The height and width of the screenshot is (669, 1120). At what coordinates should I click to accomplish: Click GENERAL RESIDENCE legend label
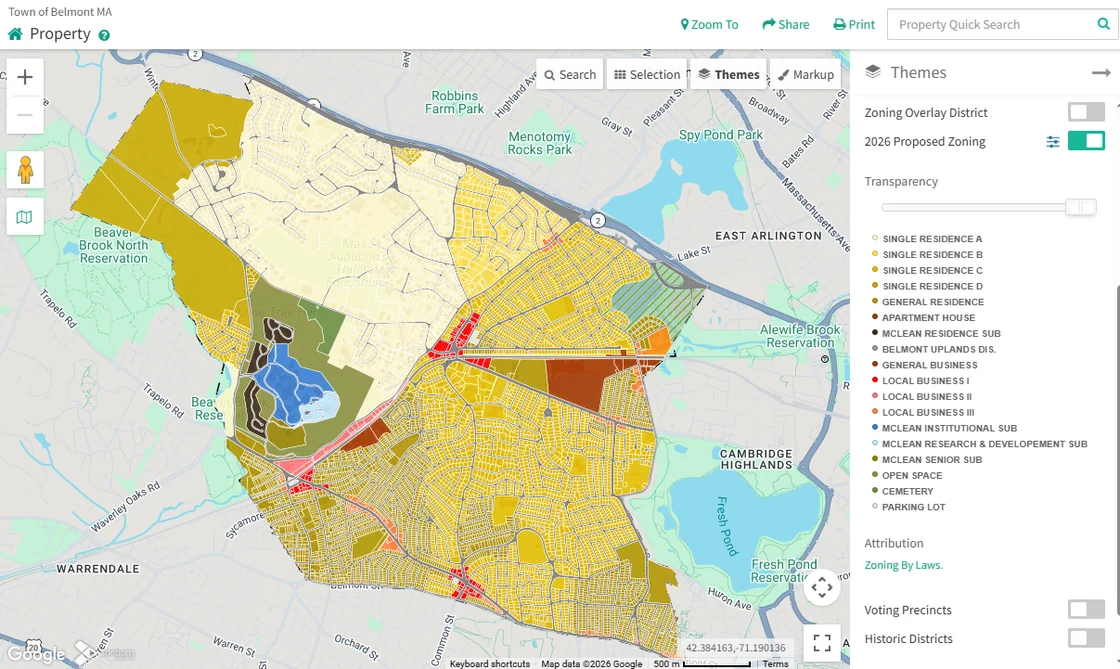[933, 302]
